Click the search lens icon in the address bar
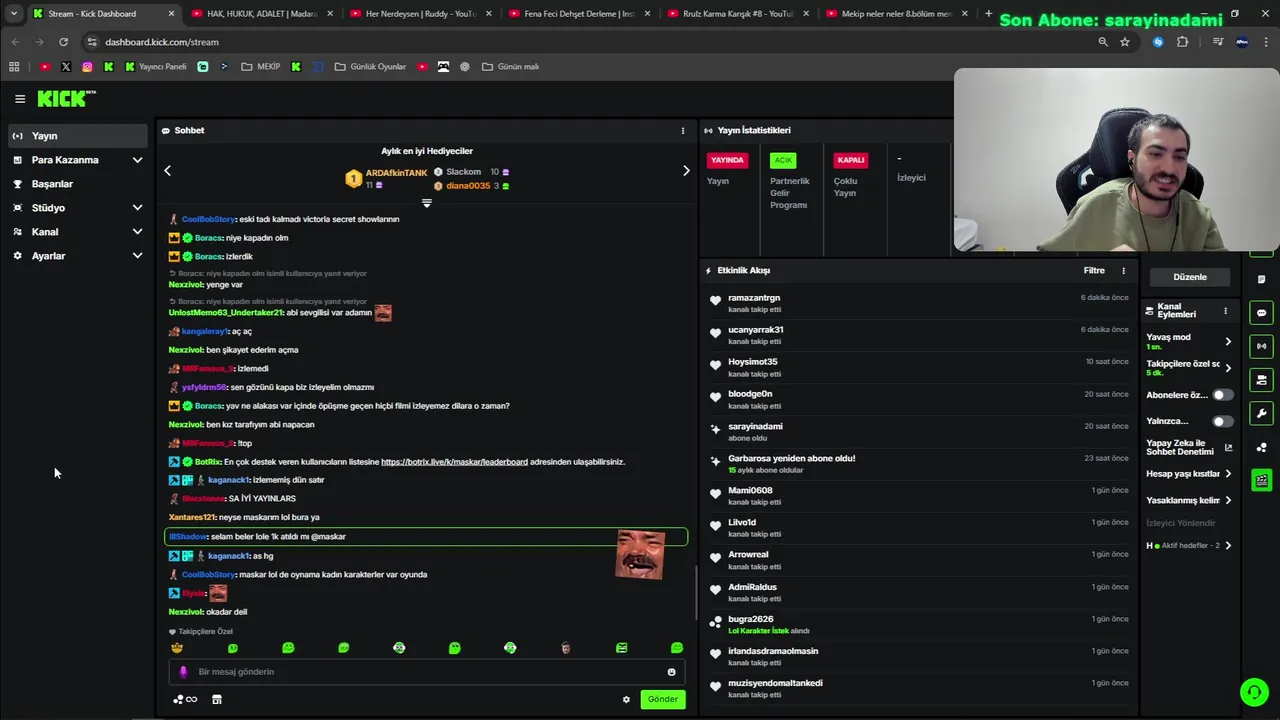Screen dimensions: 1280x720 tap(1103, 42)
